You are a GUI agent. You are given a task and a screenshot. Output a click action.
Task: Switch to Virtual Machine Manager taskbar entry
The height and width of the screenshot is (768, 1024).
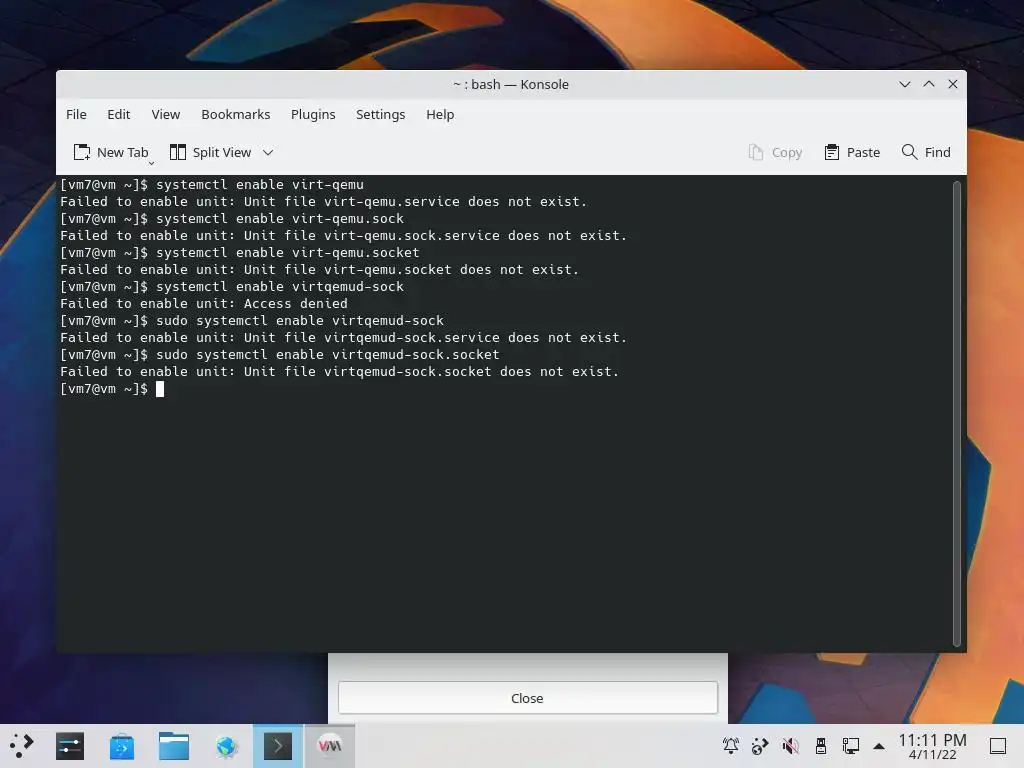coord(329,746)
